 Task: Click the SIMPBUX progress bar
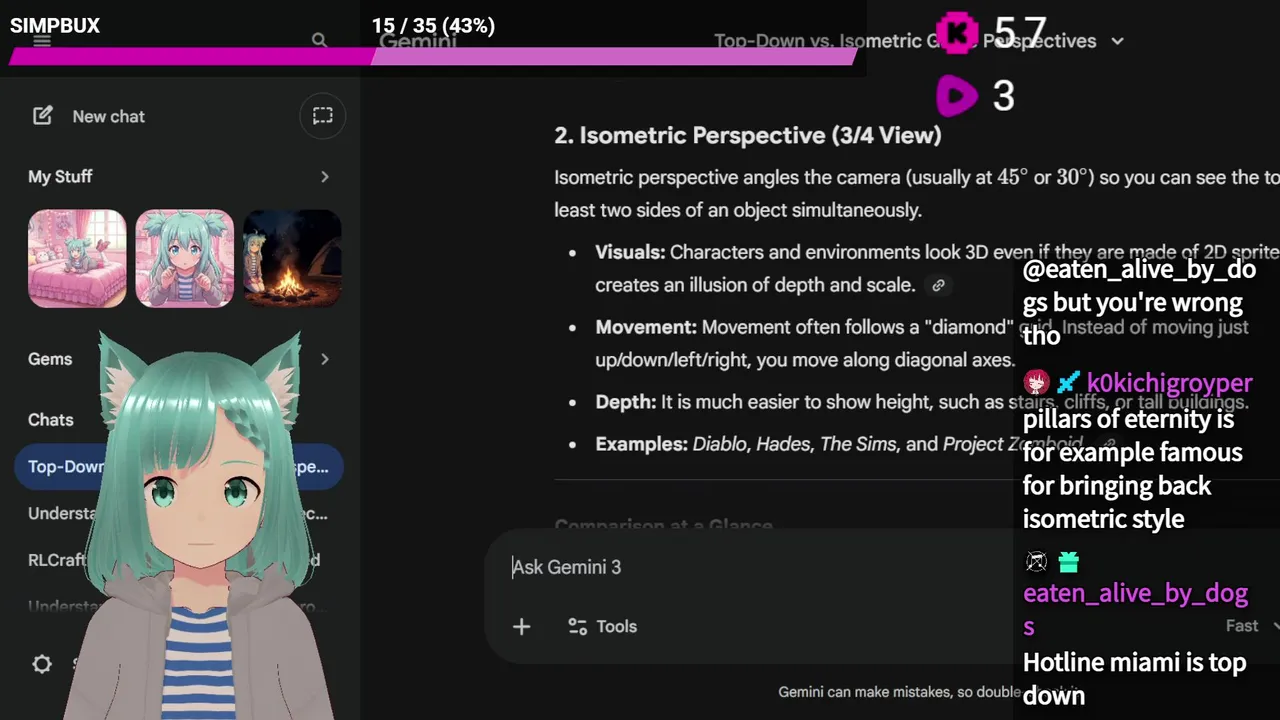click(433, 57)
